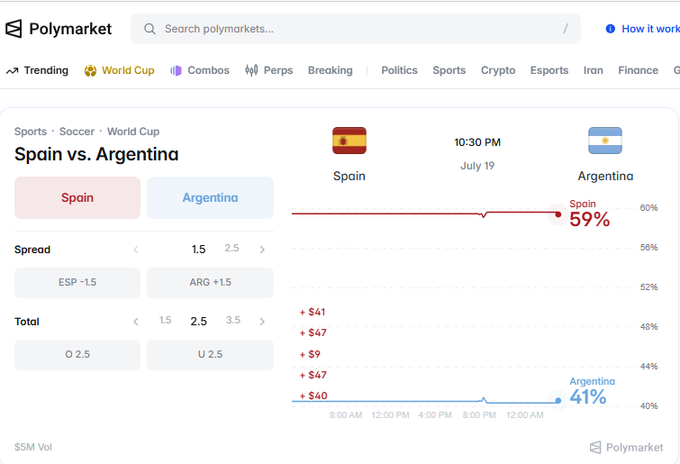
Task: Click the search magnifier icon
Action: [x=150, y=29]
